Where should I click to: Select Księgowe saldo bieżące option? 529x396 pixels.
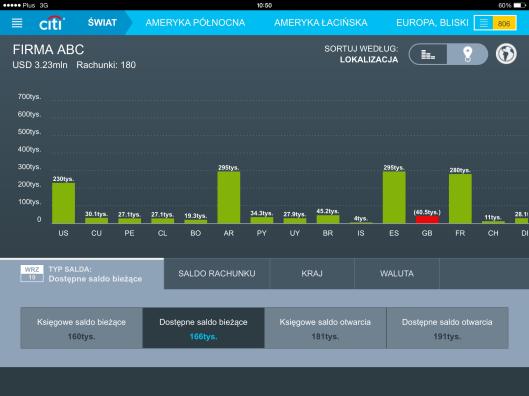[x=81, y=328]
